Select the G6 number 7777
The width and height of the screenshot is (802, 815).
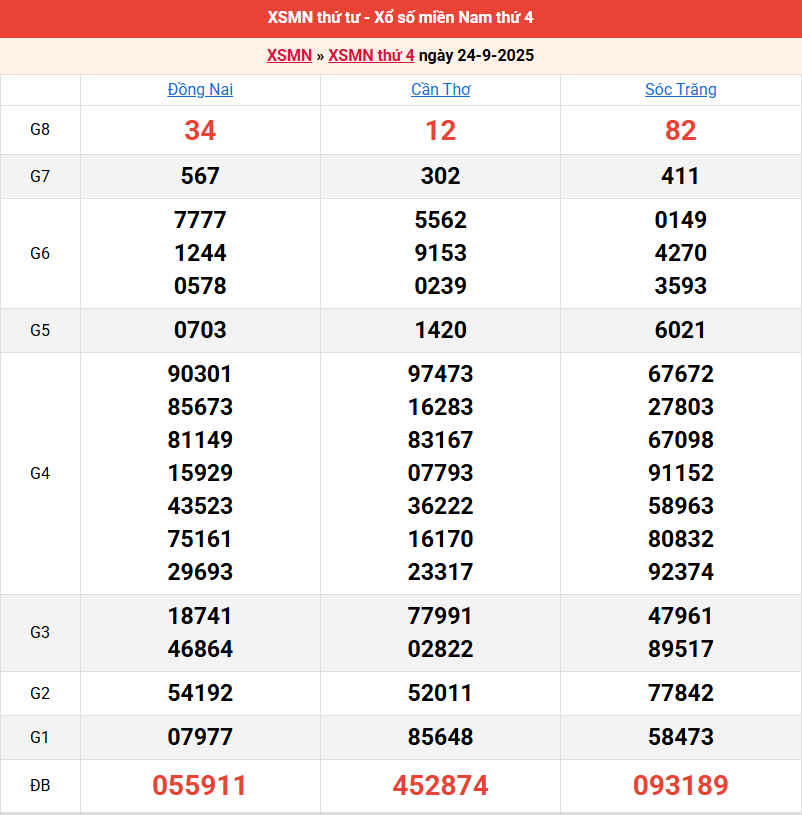coord(200,220)
